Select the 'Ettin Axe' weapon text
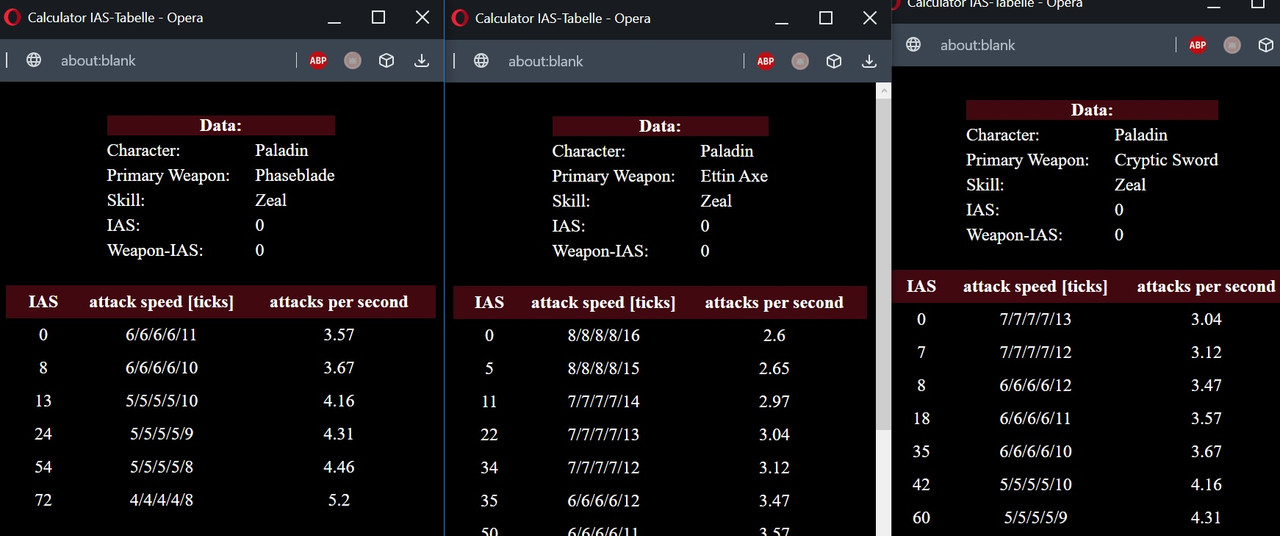 point(734,176)
